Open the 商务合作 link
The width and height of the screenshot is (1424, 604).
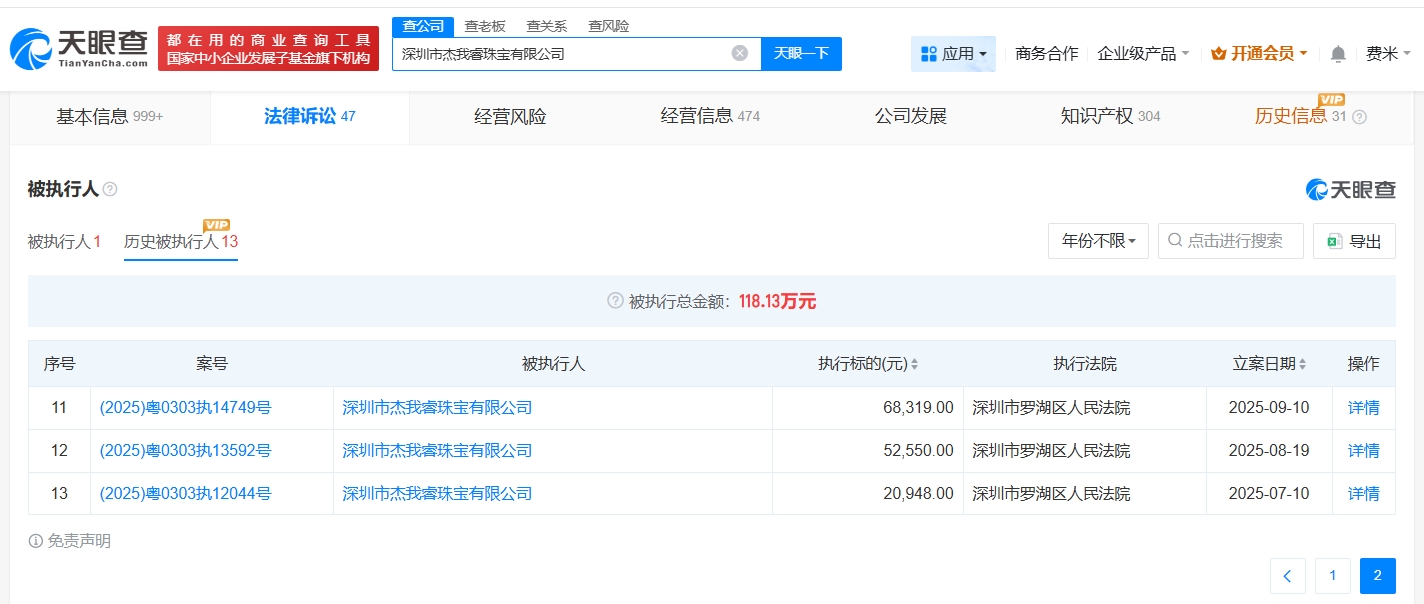pyautogui.click(x=1046, y=54)
